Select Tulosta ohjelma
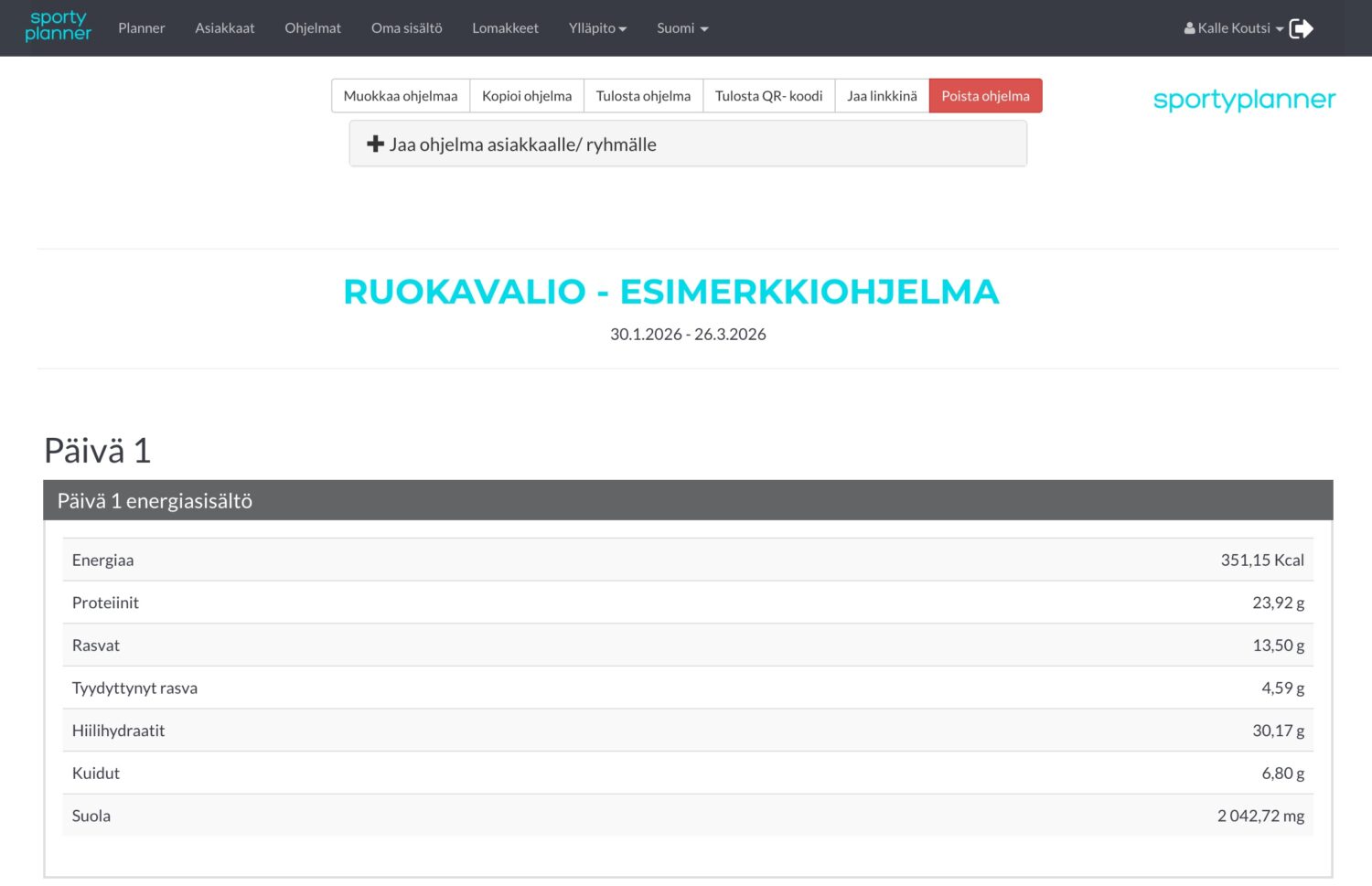Viewport: 1372px width, 886px height. pos(643,95)
